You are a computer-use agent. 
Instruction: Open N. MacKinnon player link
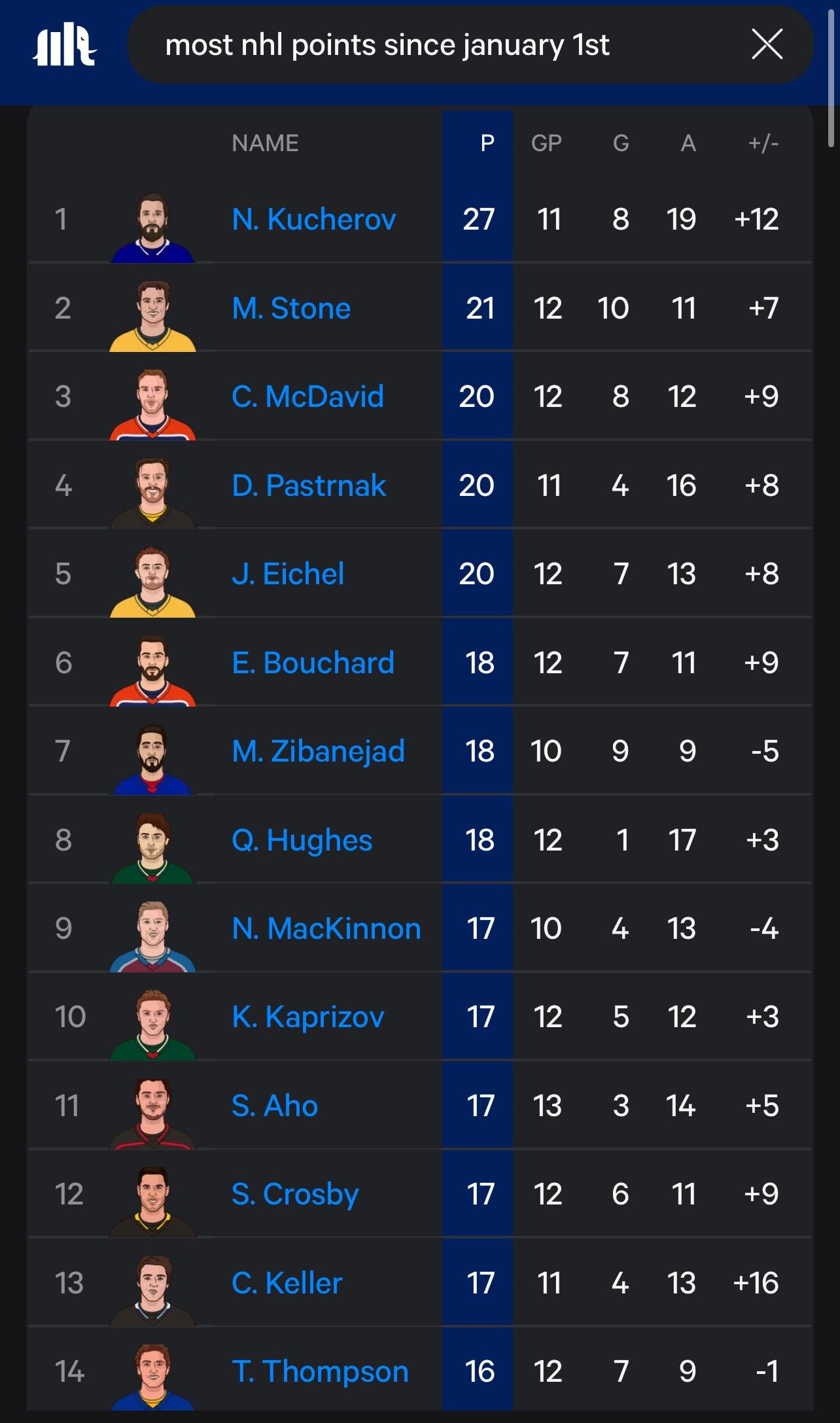click(x=326, y=928)
